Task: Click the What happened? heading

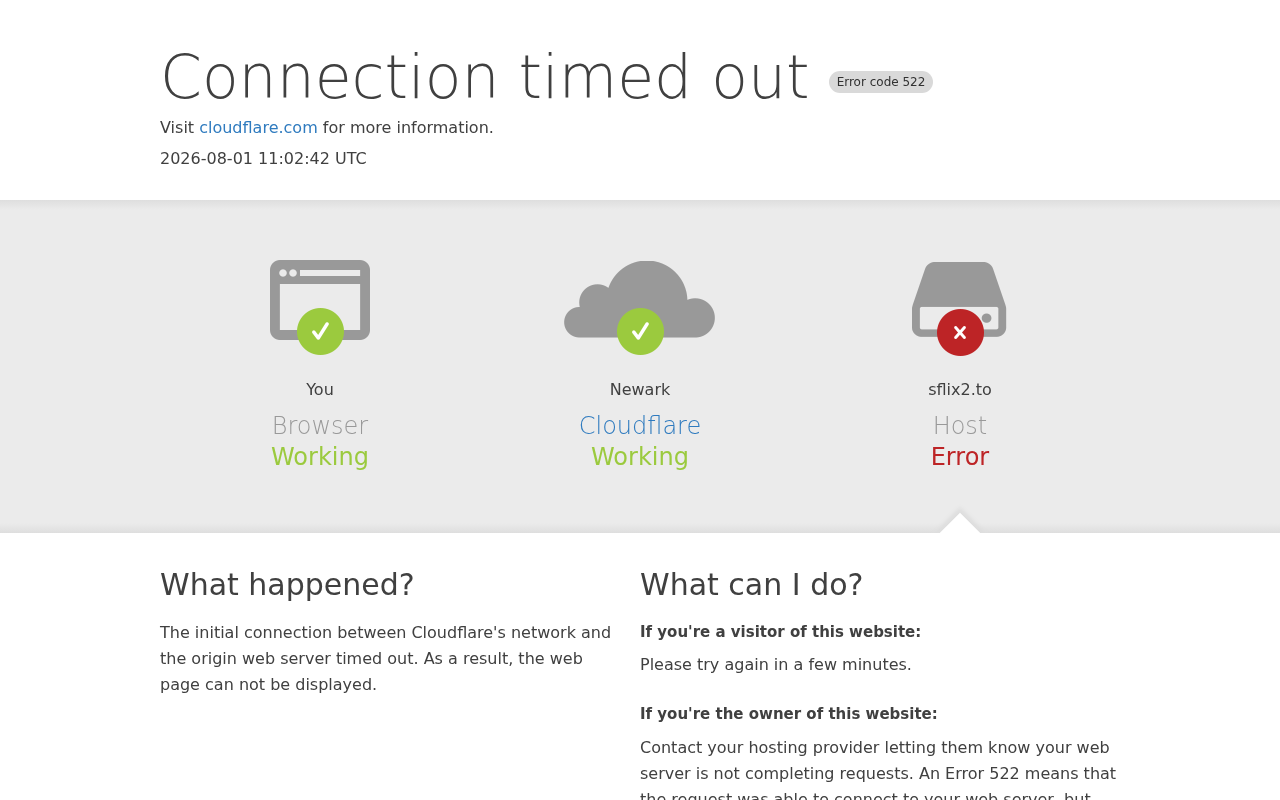Action: (287, 585)
